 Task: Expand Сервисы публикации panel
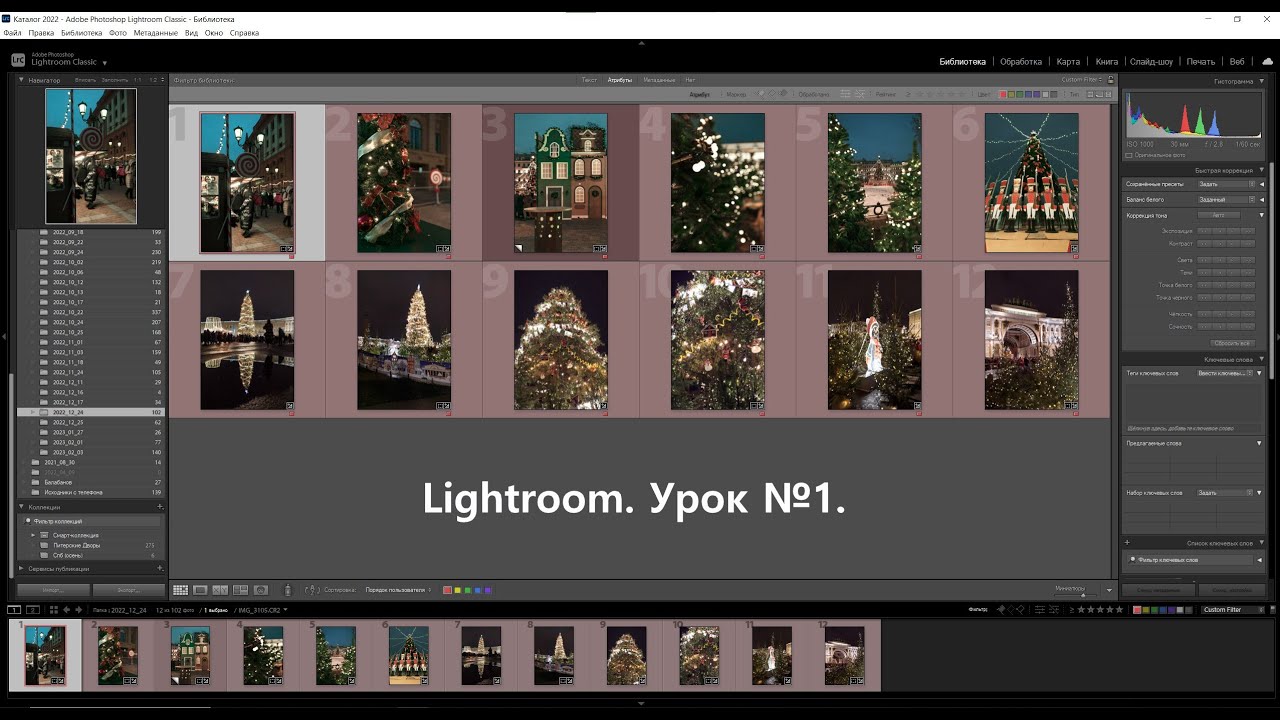22,568
